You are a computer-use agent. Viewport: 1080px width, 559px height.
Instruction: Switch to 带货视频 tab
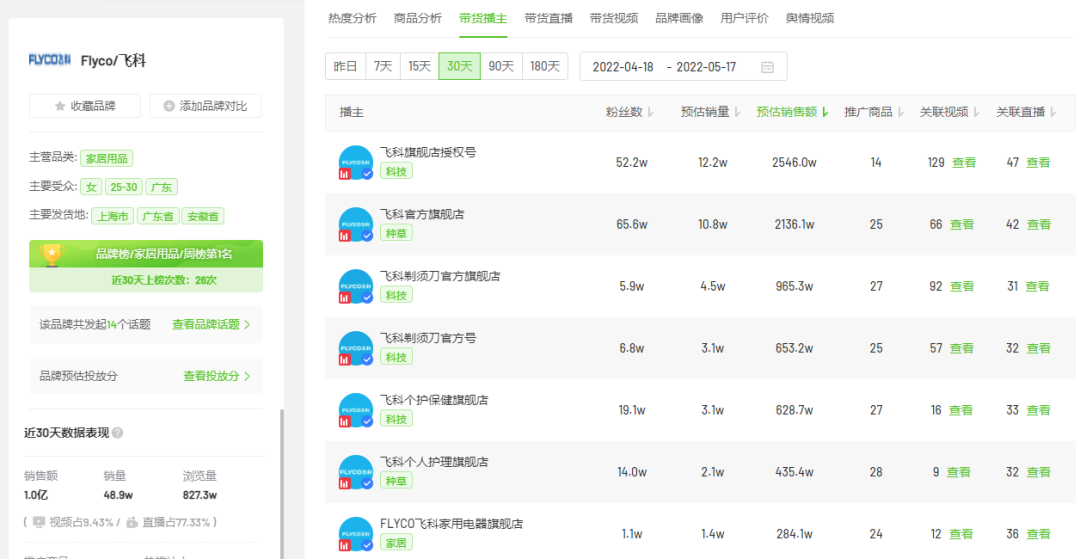pos(614,19)
